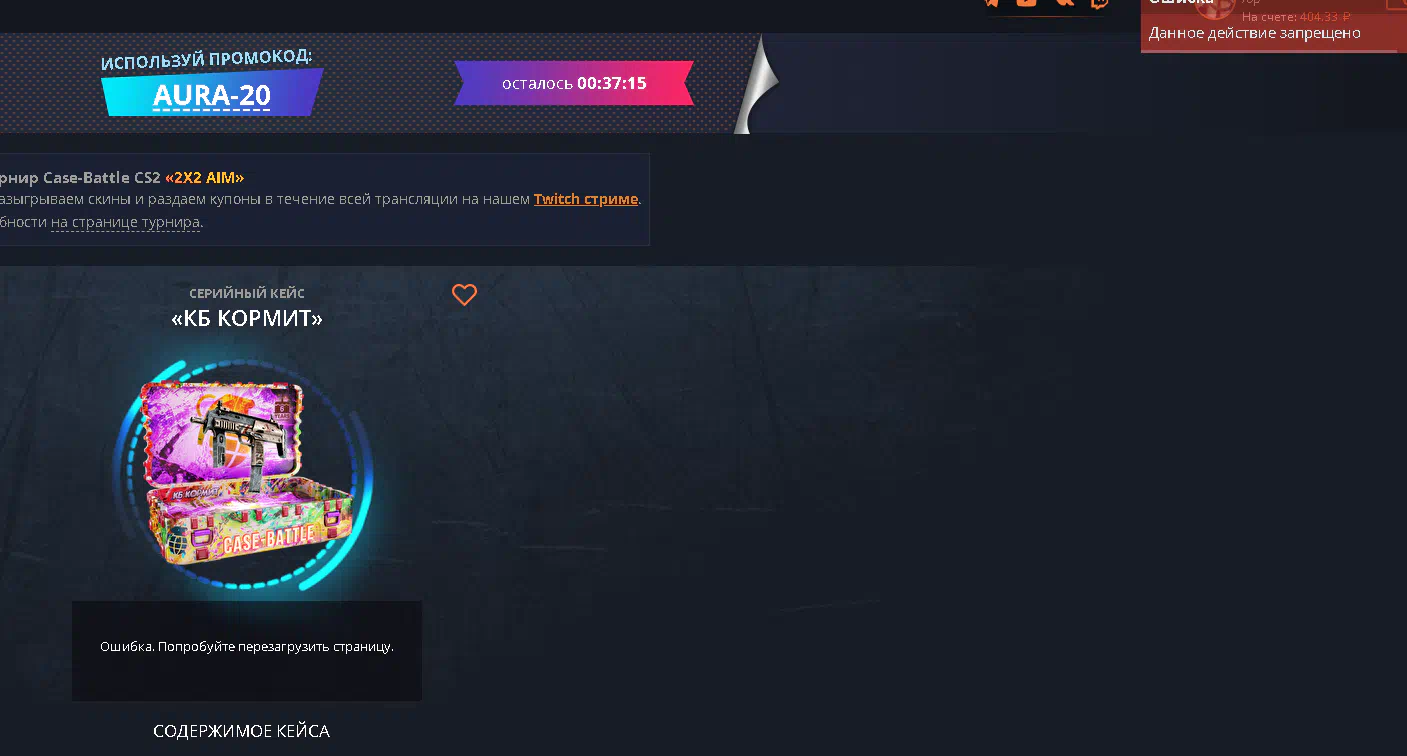1407x756 pixels.
Task: Open the YouTube icon in header
Action: pos(1026,3)
